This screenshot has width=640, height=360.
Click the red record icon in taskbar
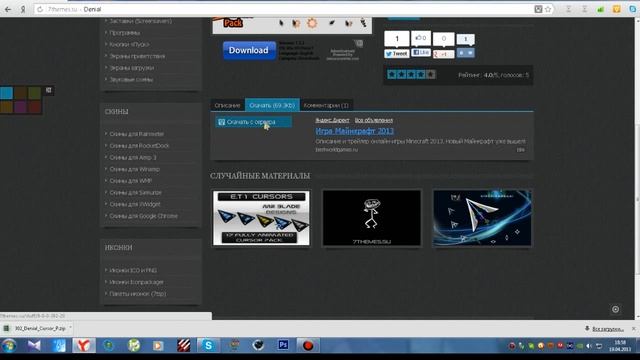tap(308, 346)
